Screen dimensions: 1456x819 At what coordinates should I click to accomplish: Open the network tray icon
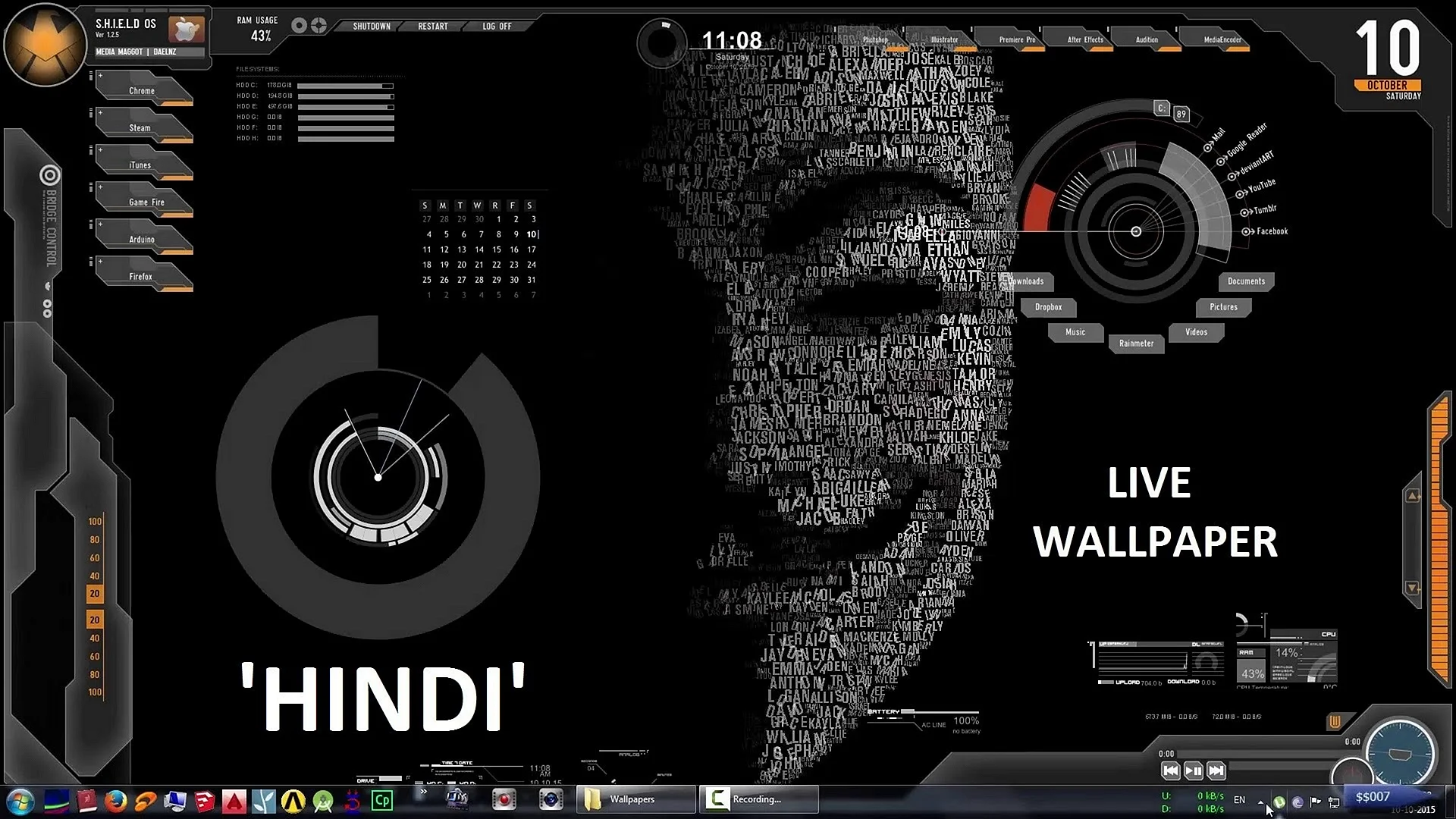tap(1334, 802)
